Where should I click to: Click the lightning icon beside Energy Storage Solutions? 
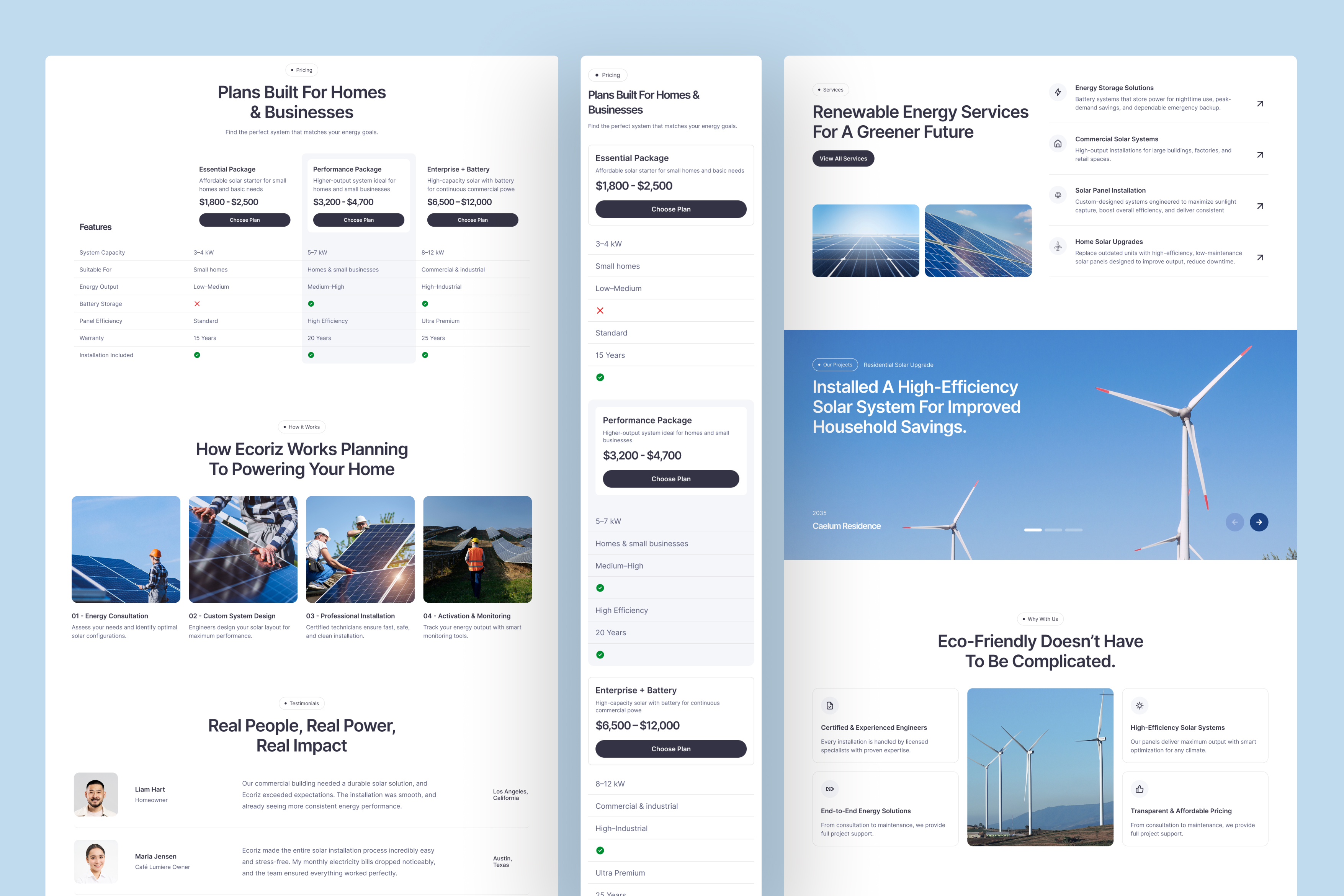(x=1058, y=93)
